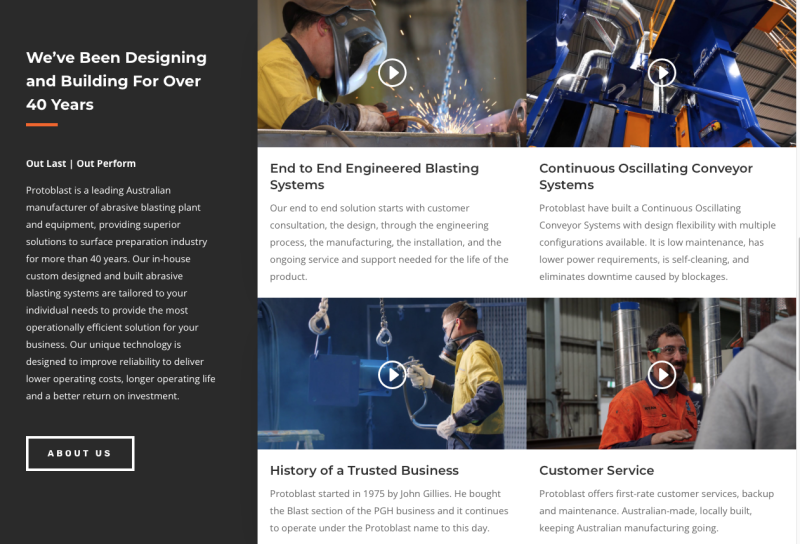
Task: Play the History of a Trusted Business video
Action: [x=392, y=374]
